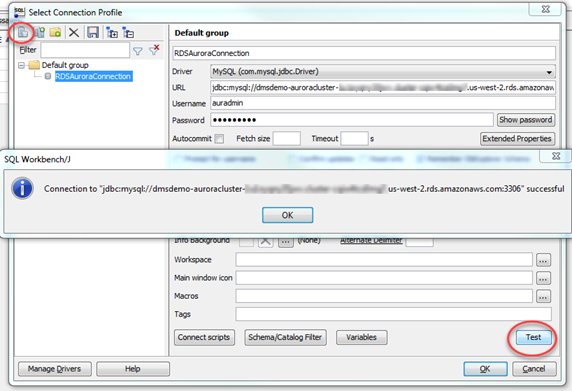Browse for Macros file with ... button
Image resolution: width=572 pixels, height=391 pixels.
(x=543, y=297)
